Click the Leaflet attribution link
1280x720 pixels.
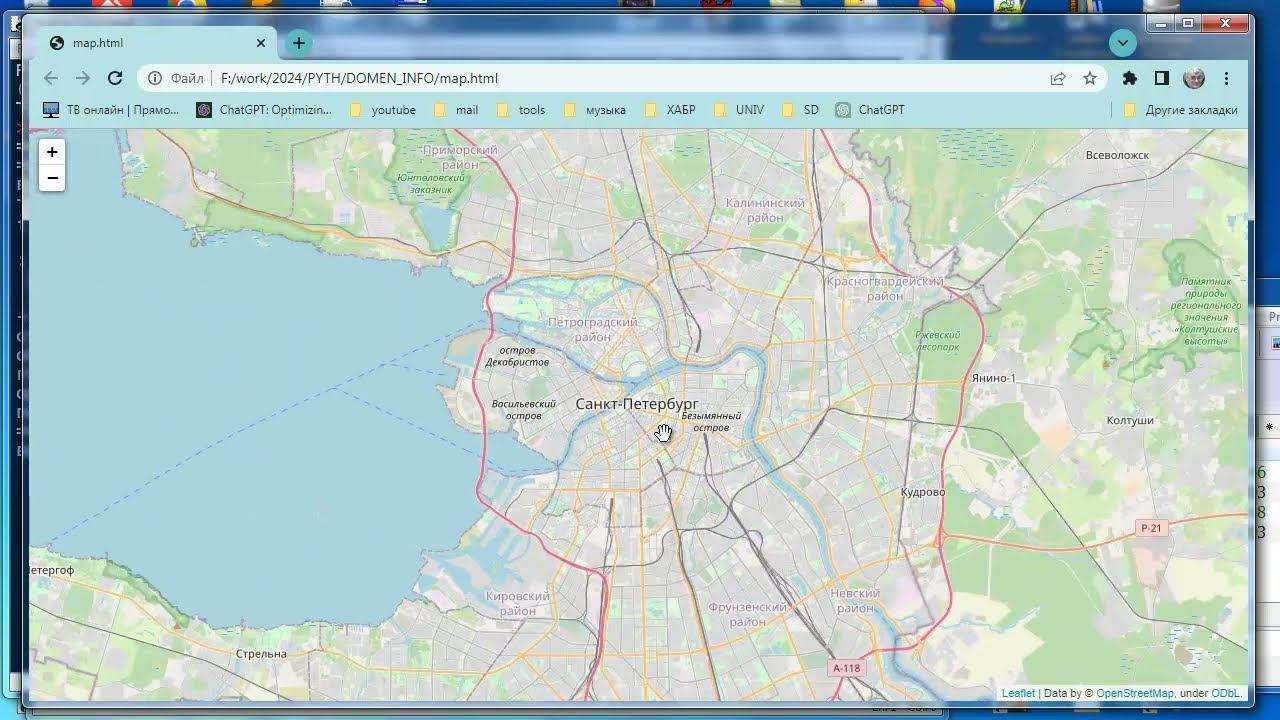click(x=1018, y=693)
